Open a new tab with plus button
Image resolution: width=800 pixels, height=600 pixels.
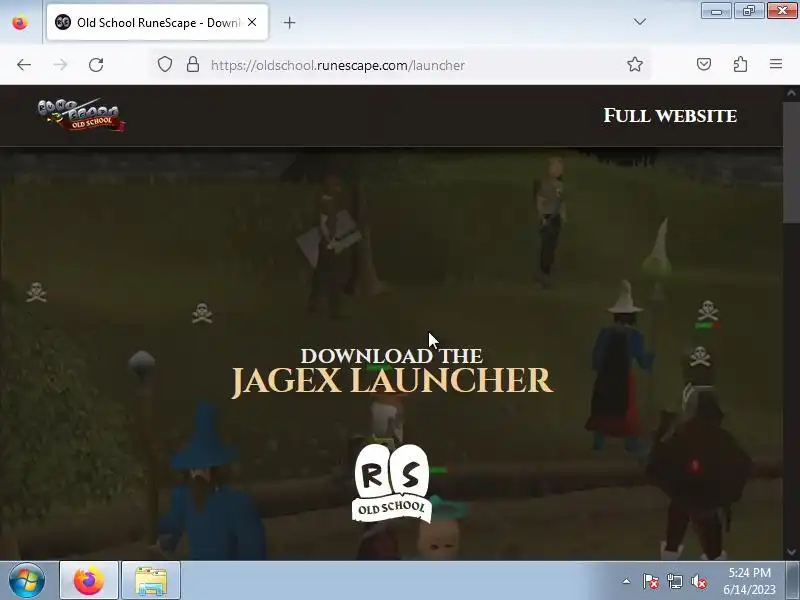[x=289, y=22]
